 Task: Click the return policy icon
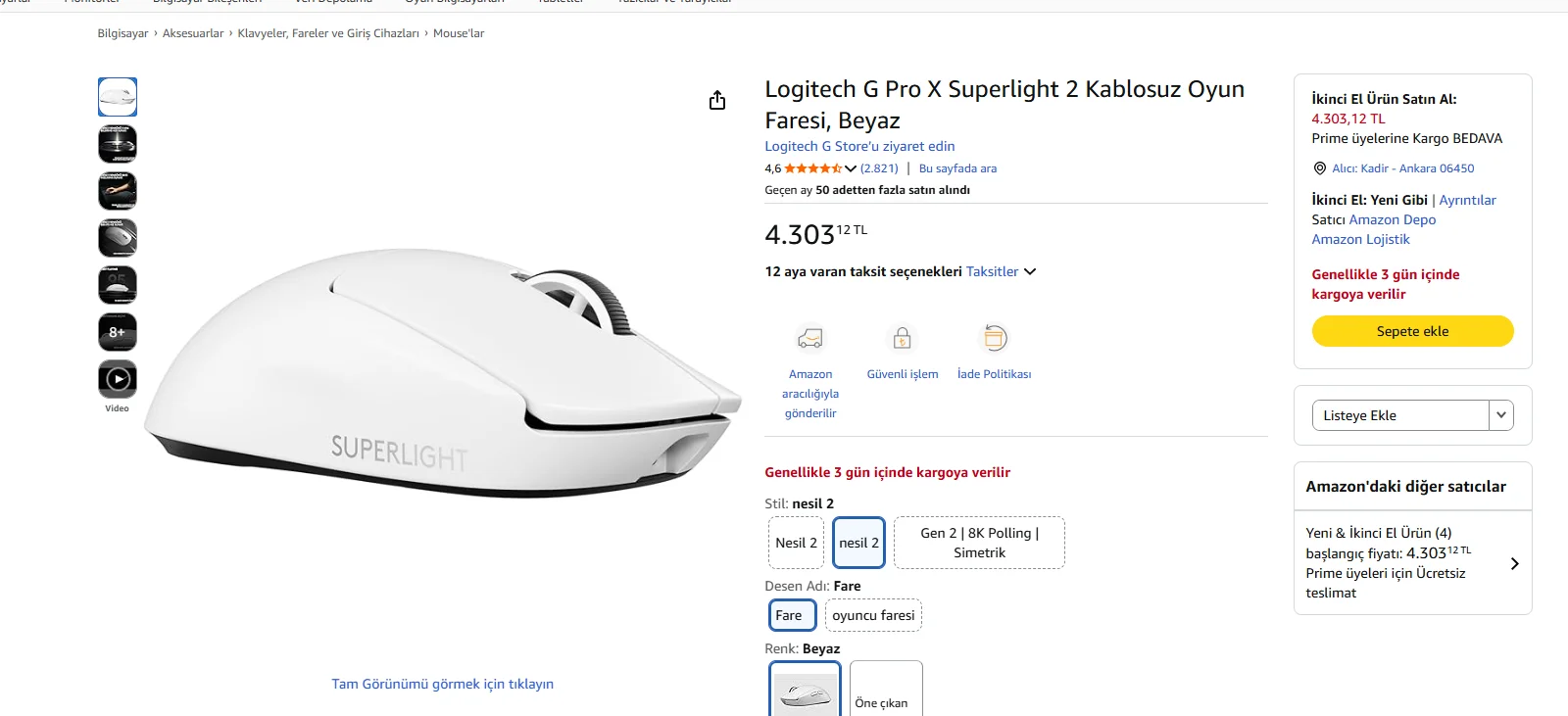995,339
